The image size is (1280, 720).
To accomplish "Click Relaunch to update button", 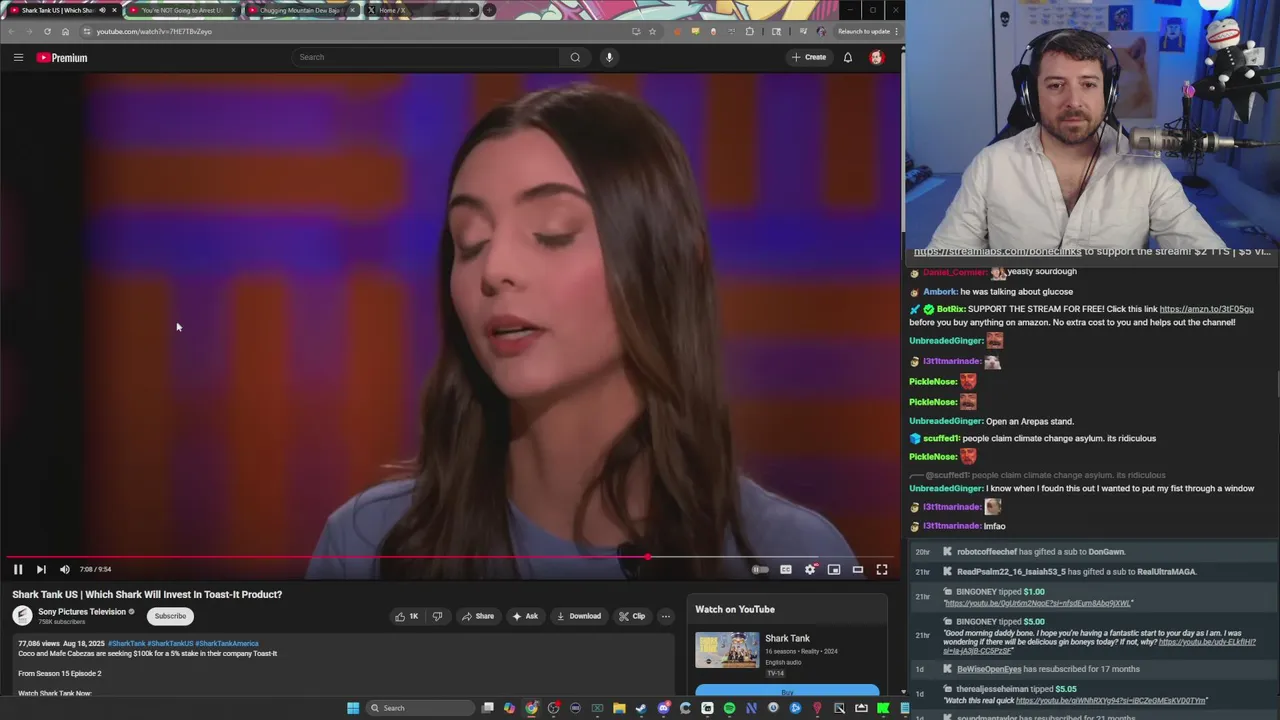I will (866, 31).
